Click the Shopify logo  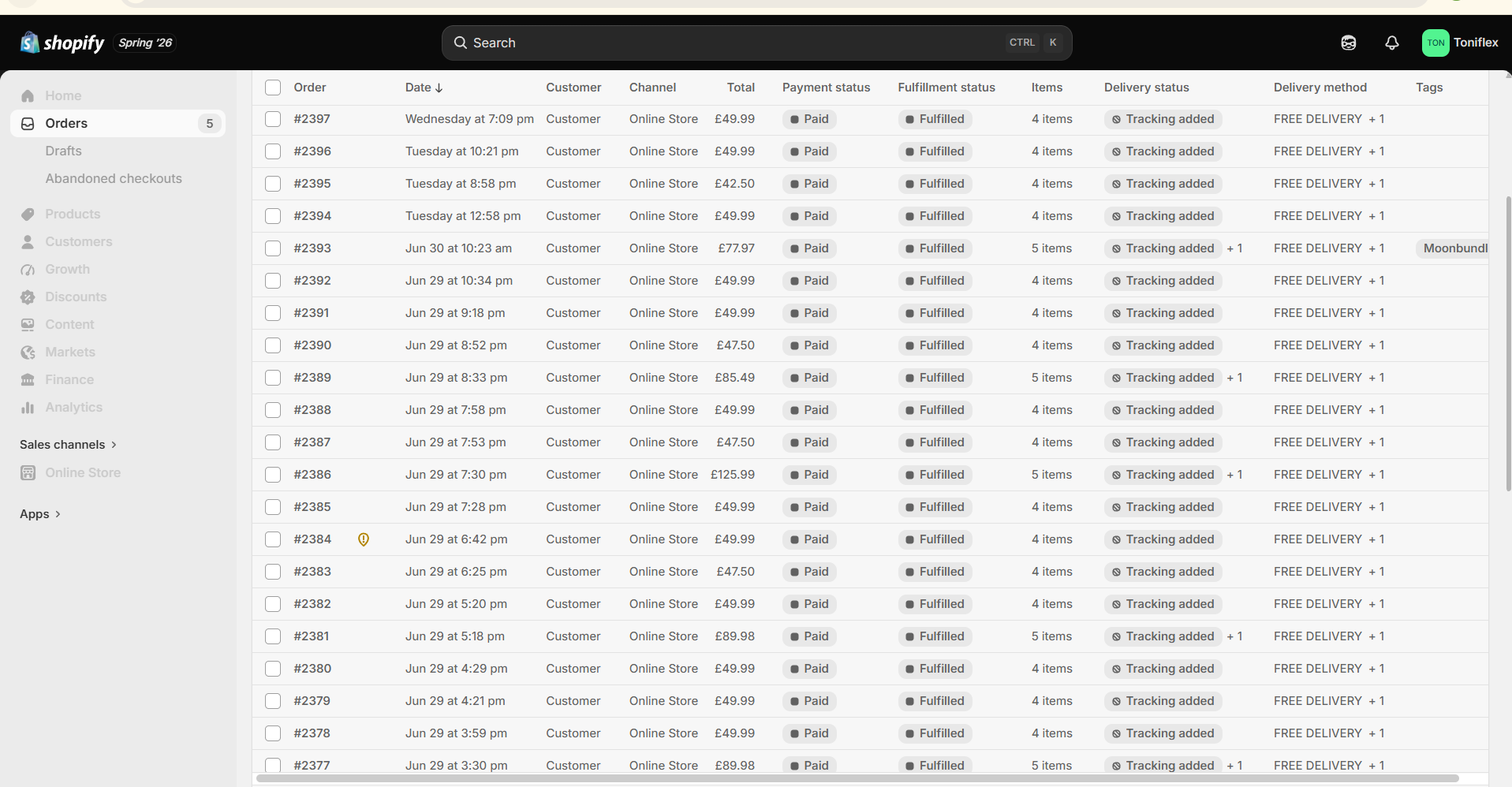pyautogui.click(x=62, y=43)
